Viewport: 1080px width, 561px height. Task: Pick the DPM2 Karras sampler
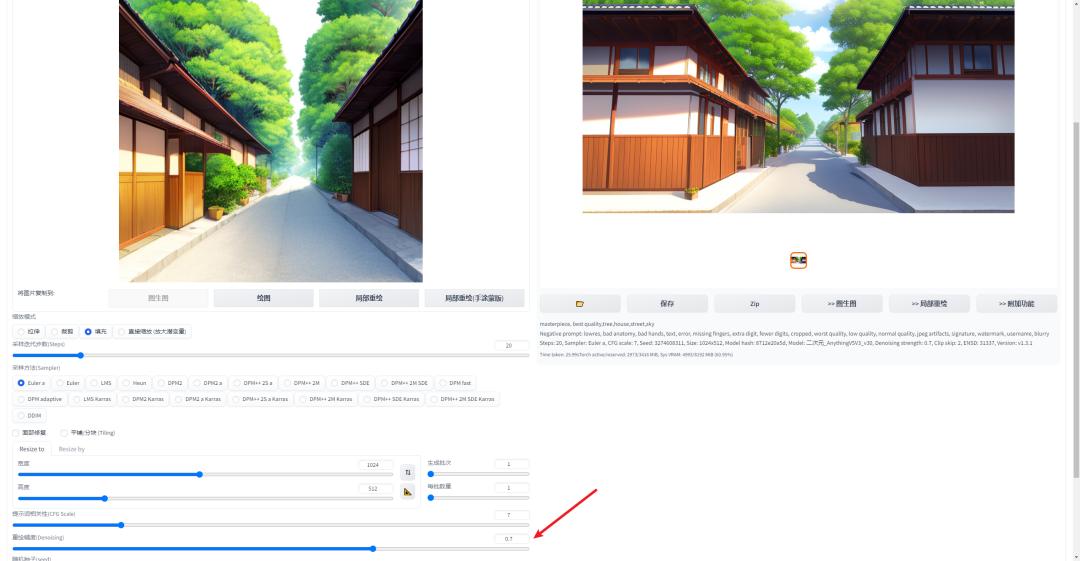(143, 399)
